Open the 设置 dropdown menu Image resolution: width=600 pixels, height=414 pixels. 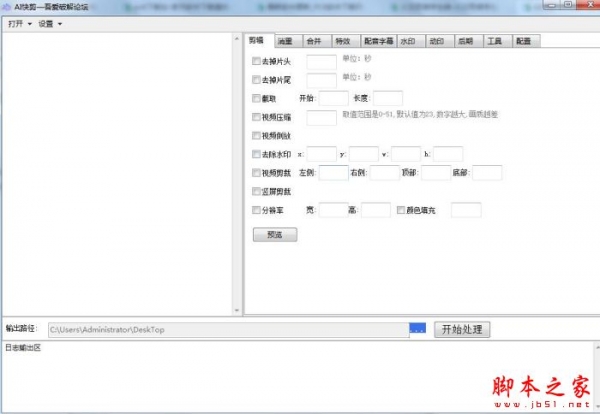(x=50, y=24)
